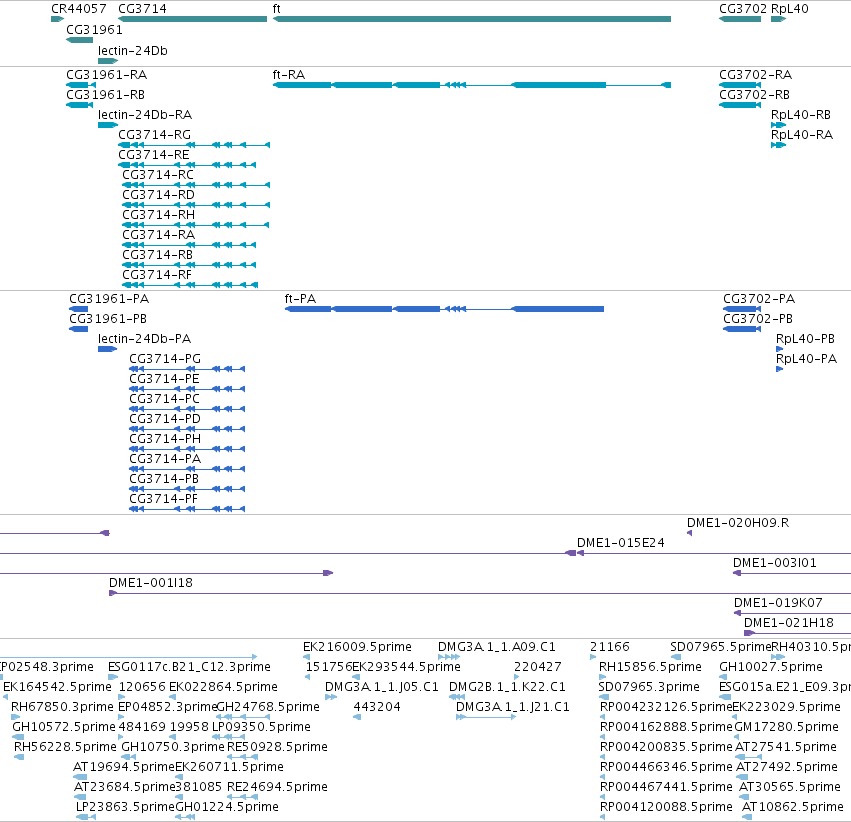The width and height of the screenshot is (851, 822).
Task: Select the EK216009.5prime EST label
Action: [357, 647]
